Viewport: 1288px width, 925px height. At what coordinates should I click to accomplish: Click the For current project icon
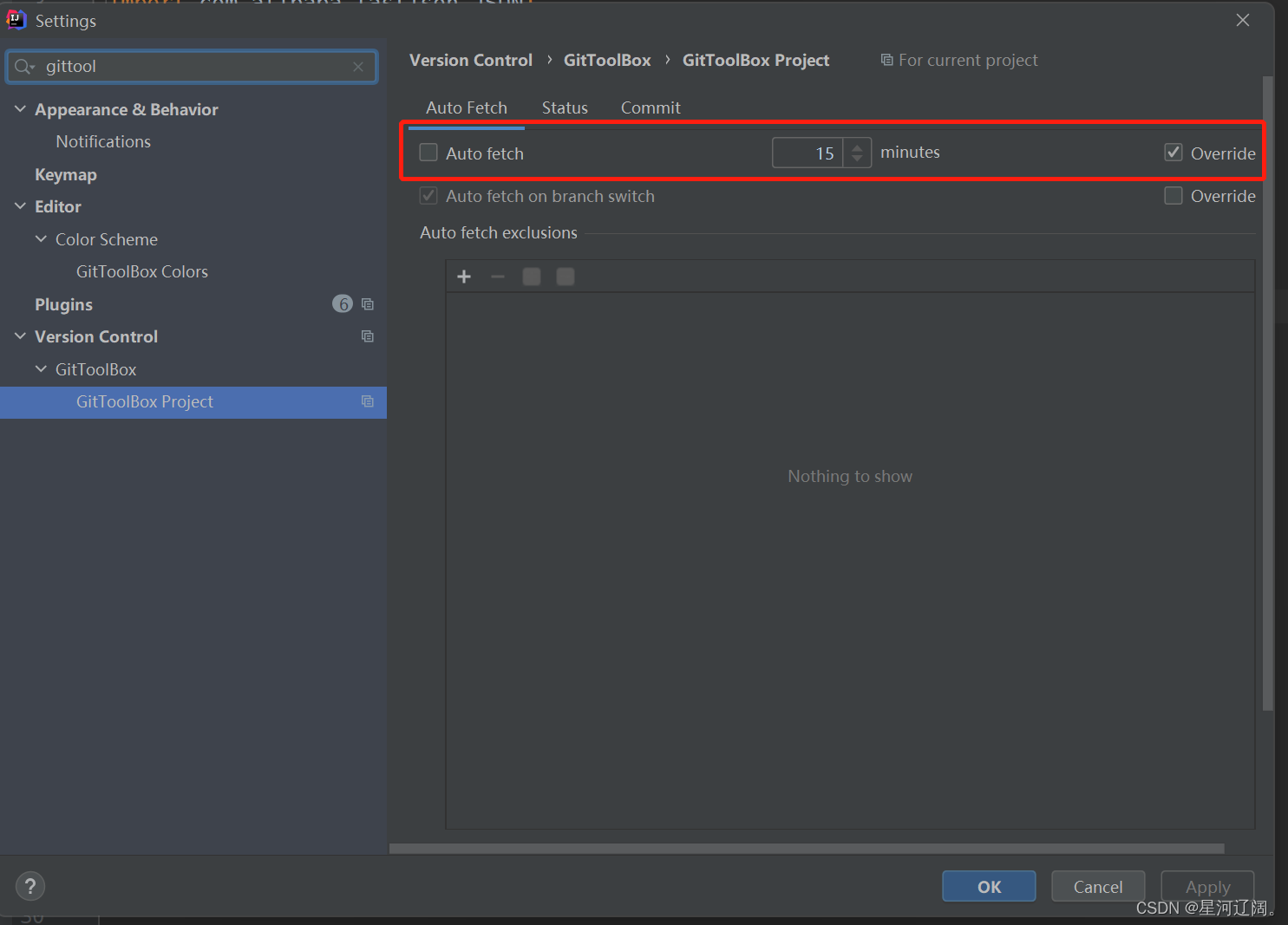point(886,60)
